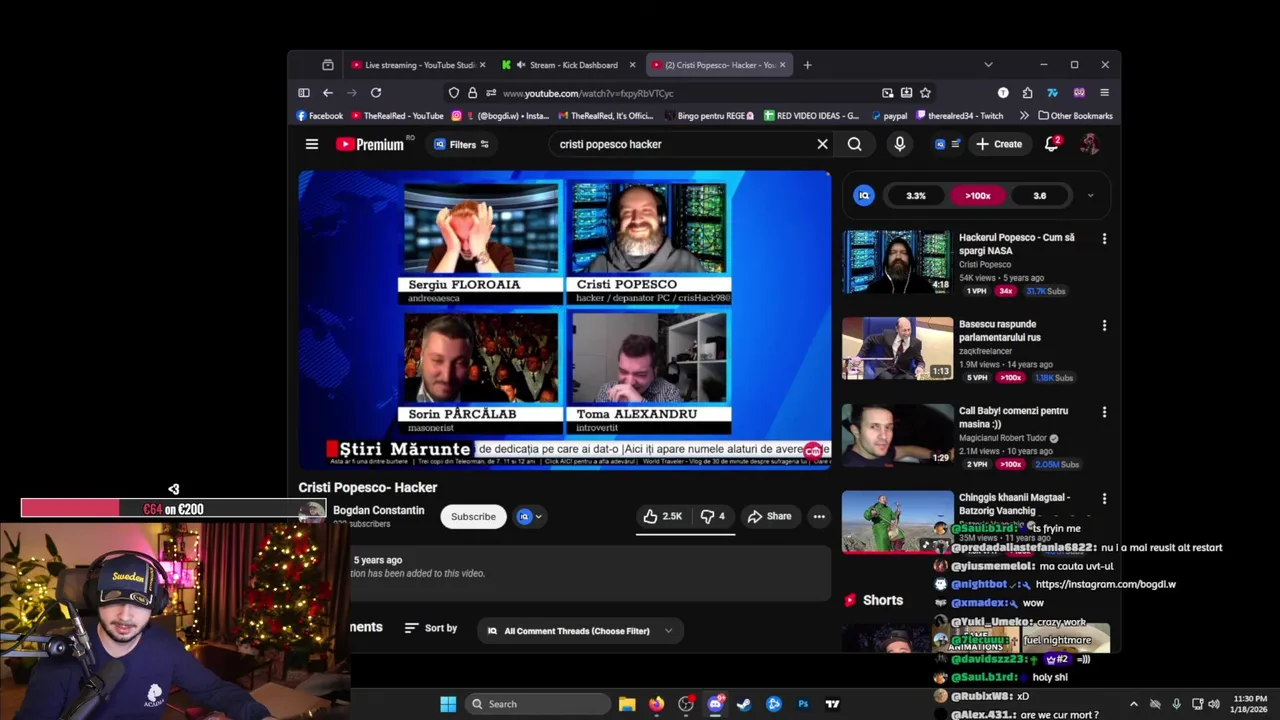Open Windows Start menu
1280x720 pixels.
(x=448, y=704)
